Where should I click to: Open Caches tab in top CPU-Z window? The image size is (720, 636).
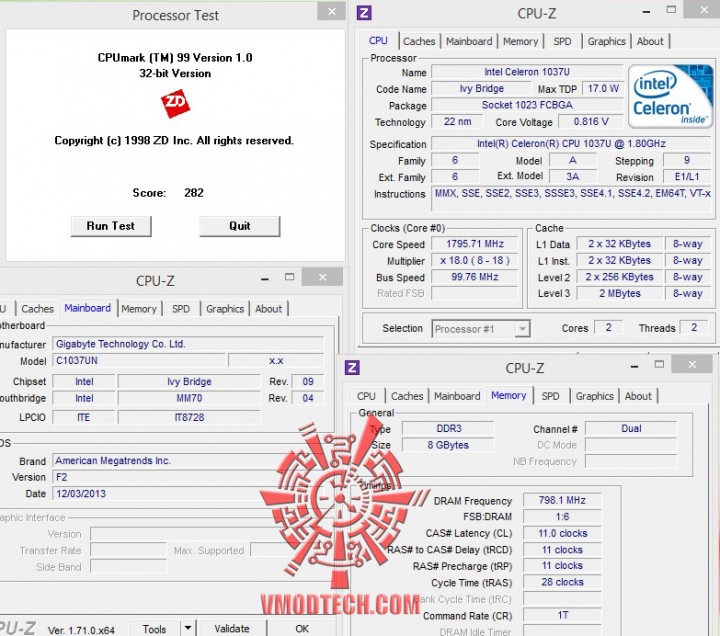coord(419,41)
